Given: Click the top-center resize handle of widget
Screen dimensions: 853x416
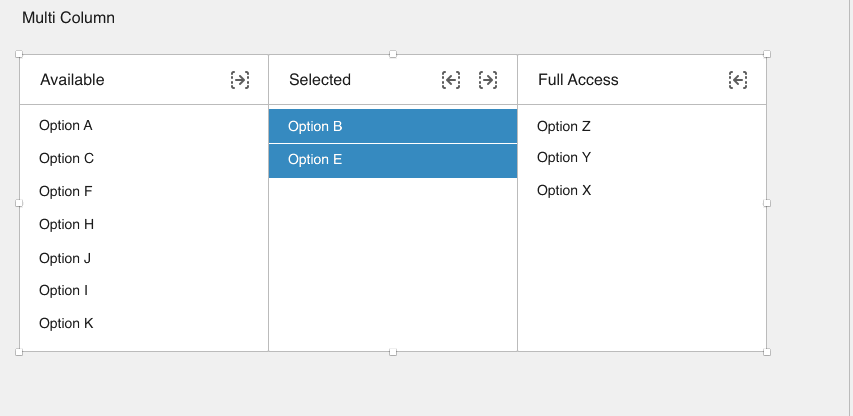Looking at the screenshot, I should click(x=393, y=54).
